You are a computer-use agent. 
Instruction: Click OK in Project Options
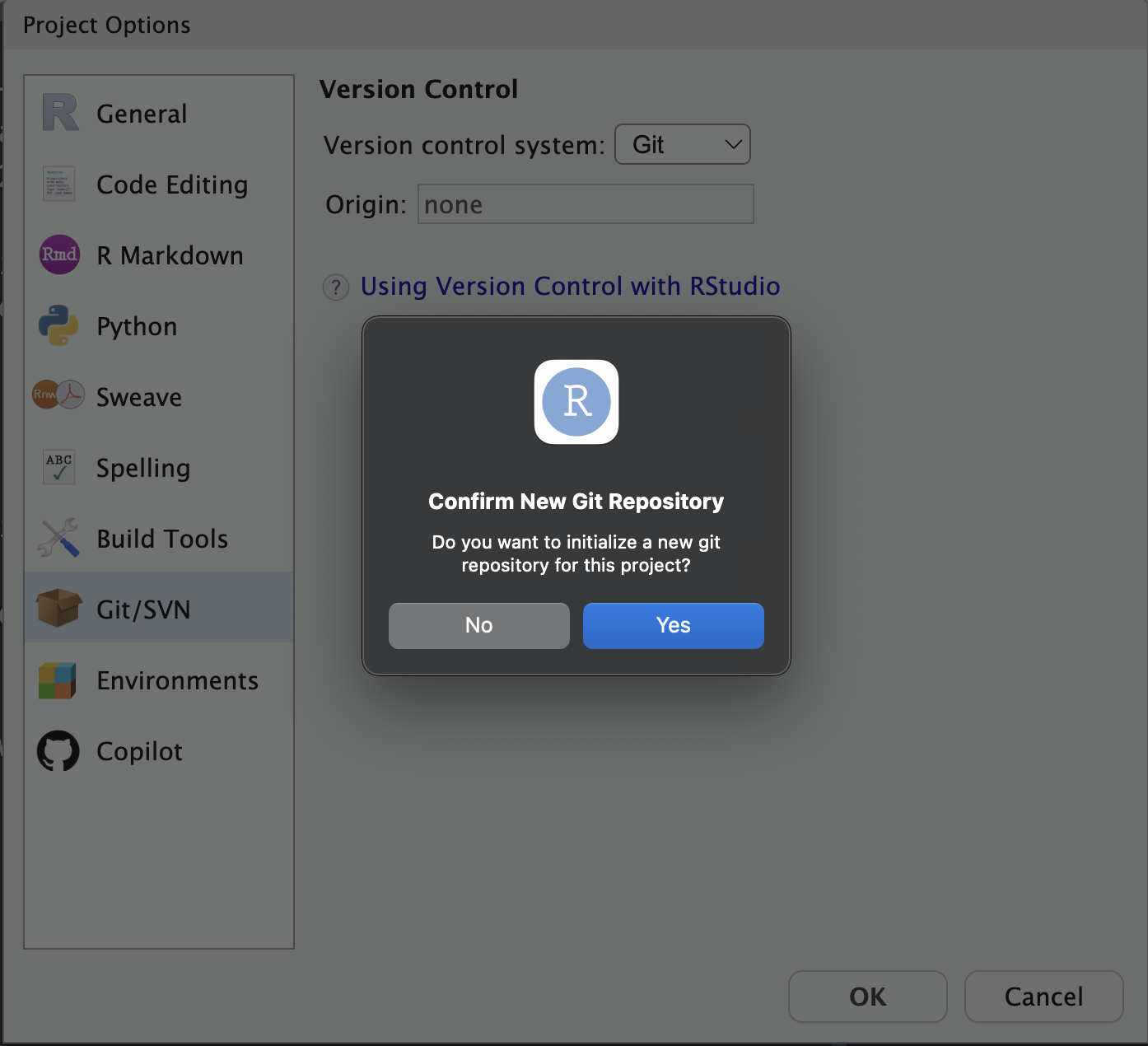point(868,997)
